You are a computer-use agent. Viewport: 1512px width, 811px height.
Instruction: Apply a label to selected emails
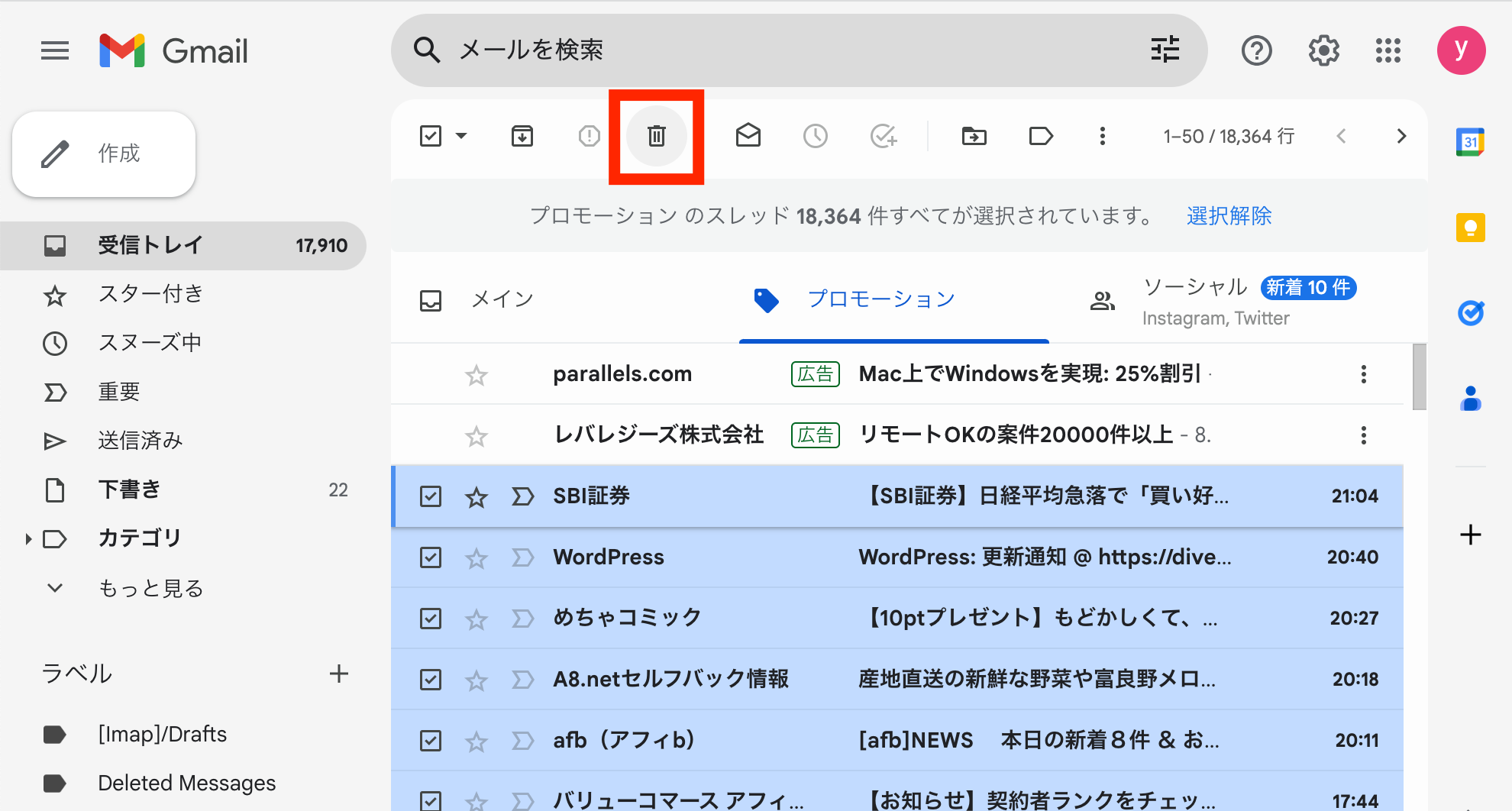1041,136
